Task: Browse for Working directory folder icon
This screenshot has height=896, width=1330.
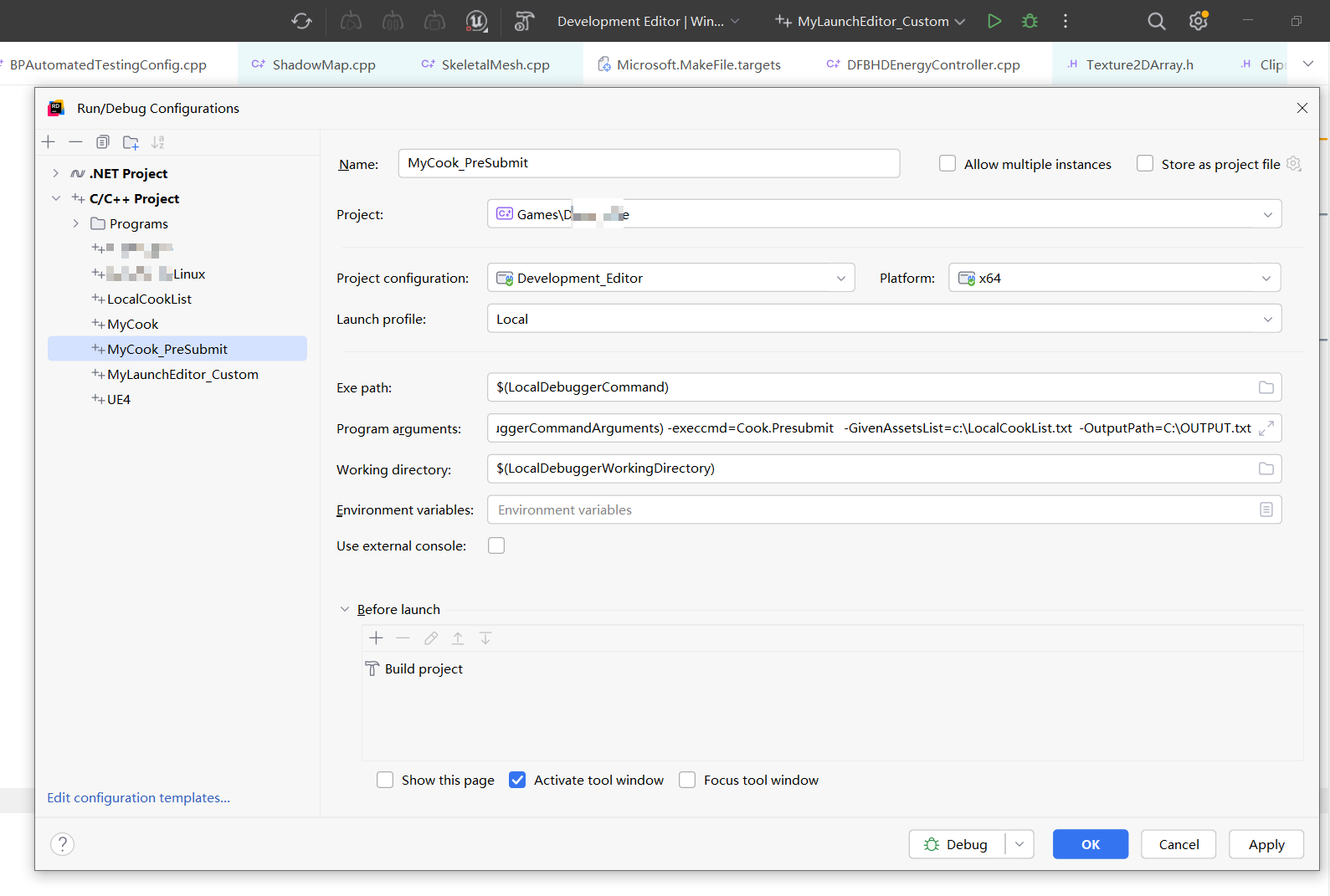Action: point(1266,468)
